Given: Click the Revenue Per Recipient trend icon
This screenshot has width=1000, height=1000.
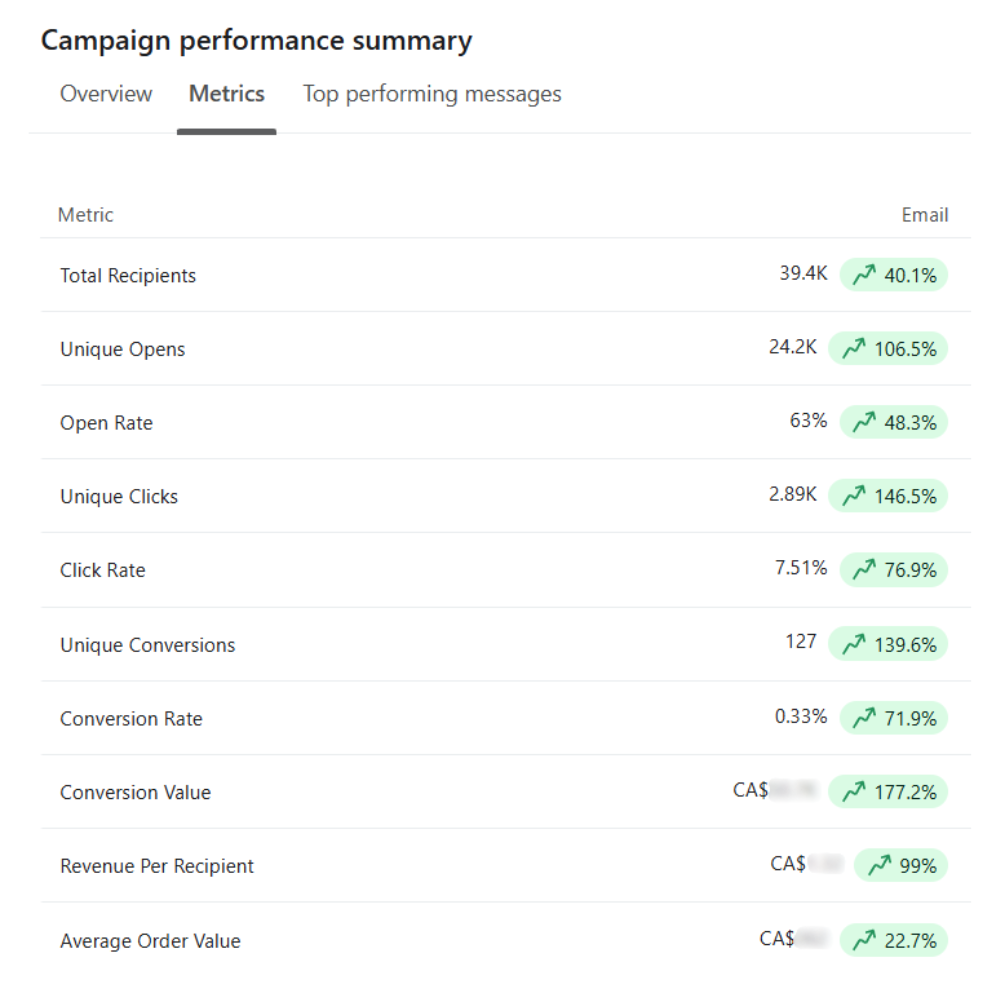Looking at the screenshot, I should pos(879,866).
